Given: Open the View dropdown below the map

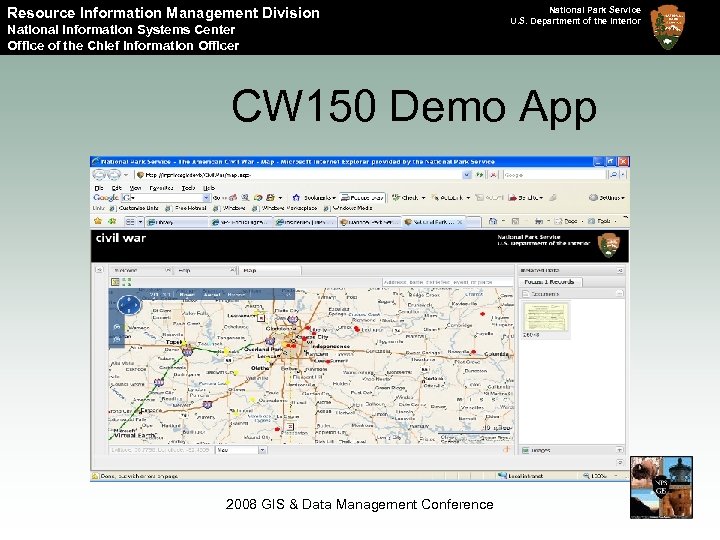Looking at the screenshot, I should pyautogui.click(x=242, y=450).
